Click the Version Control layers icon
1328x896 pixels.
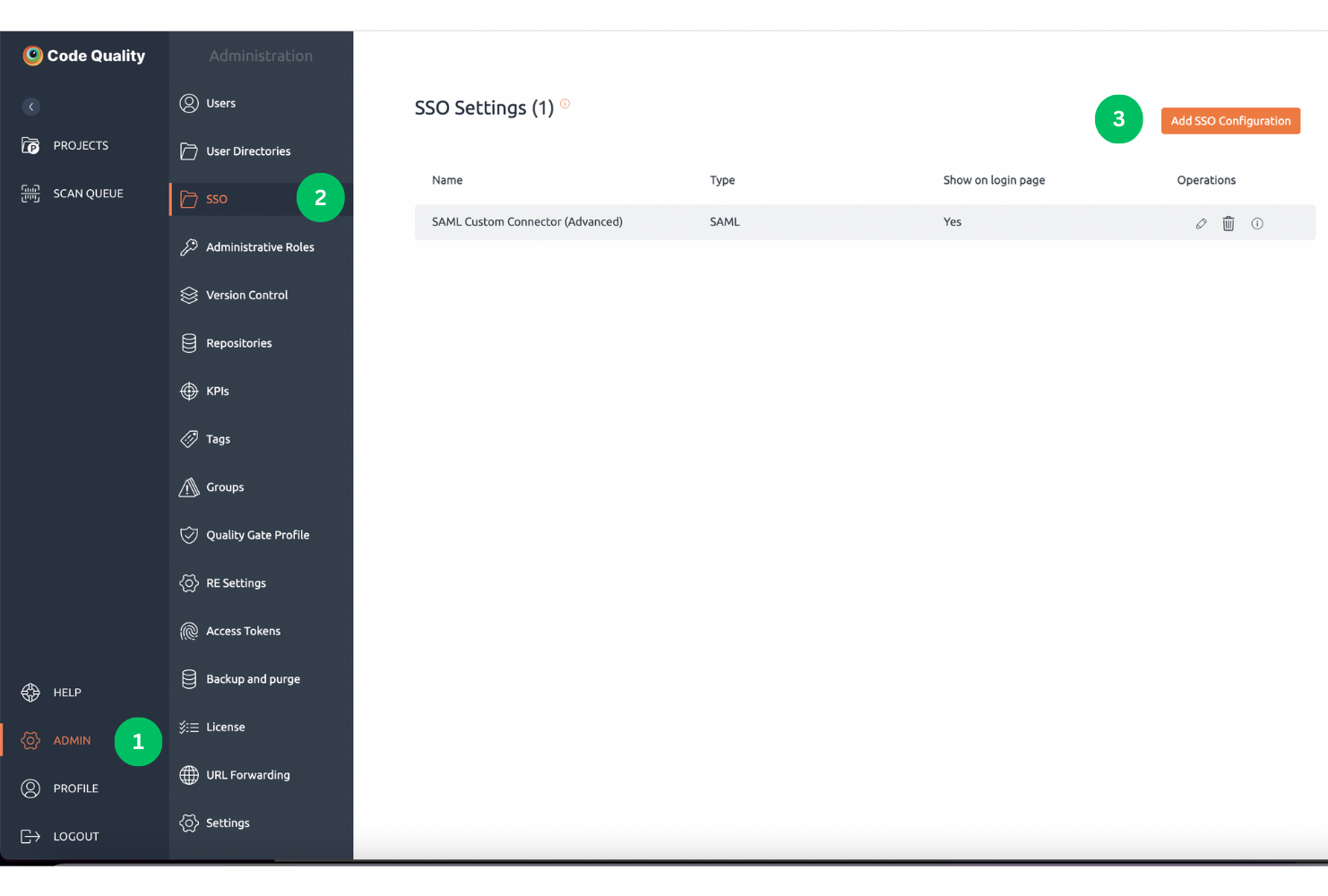[x=189, y=295]
